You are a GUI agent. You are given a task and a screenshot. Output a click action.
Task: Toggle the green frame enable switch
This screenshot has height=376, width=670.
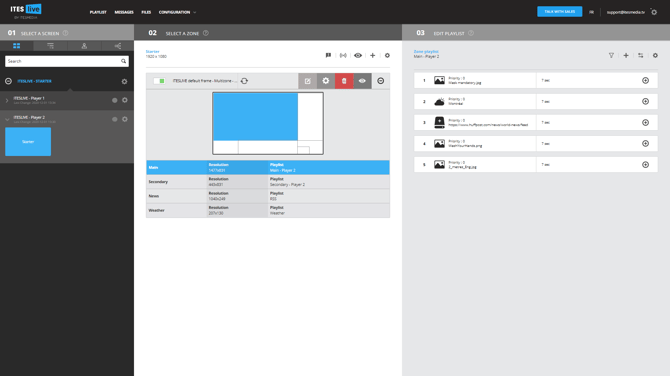pyautogui.click(x=159, y=81)
